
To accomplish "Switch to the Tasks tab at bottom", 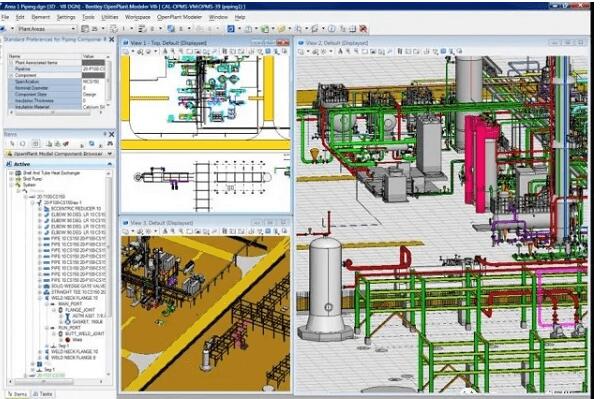I will 43,394.
